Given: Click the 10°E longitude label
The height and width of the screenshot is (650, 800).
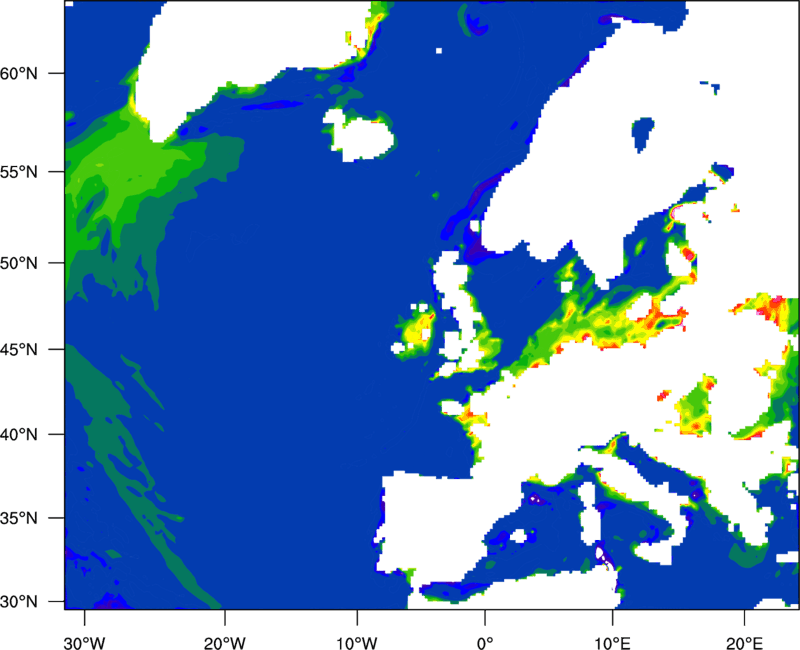Looking at the screenshot, I should tap(612, 643).
